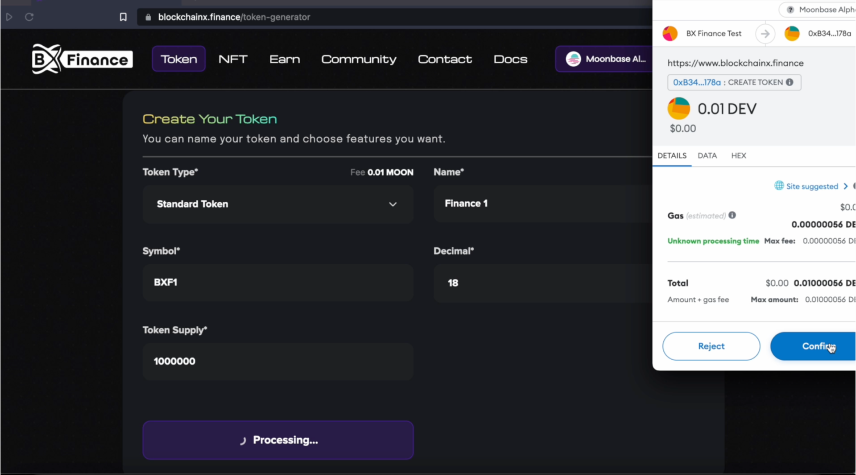Image resolution: width=856 pixels, height=475 pixels.
Task: Click the bookmark icon in address bar
Action: [123, 17]
